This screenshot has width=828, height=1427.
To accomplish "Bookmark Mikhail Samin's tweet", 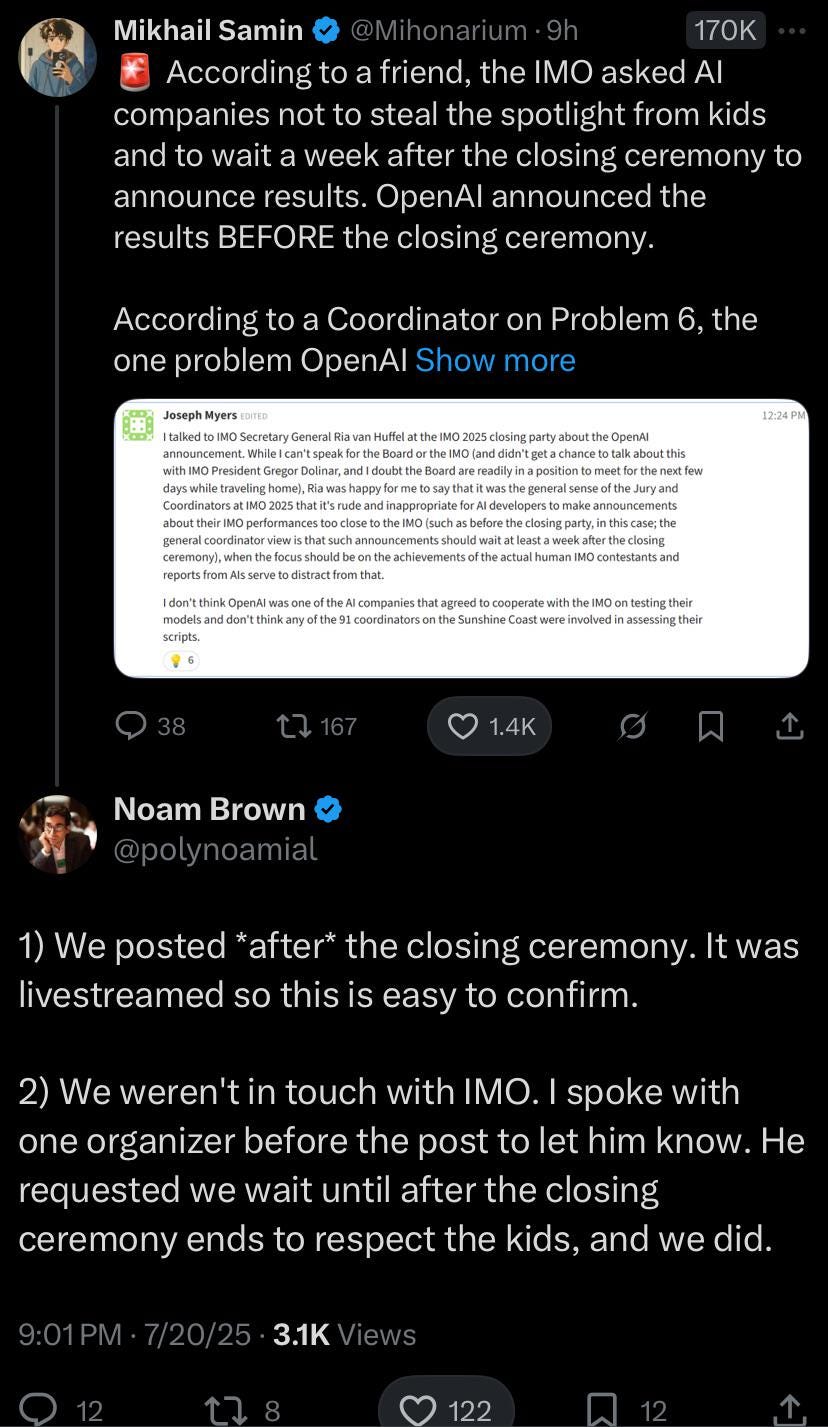I will 711,726.
